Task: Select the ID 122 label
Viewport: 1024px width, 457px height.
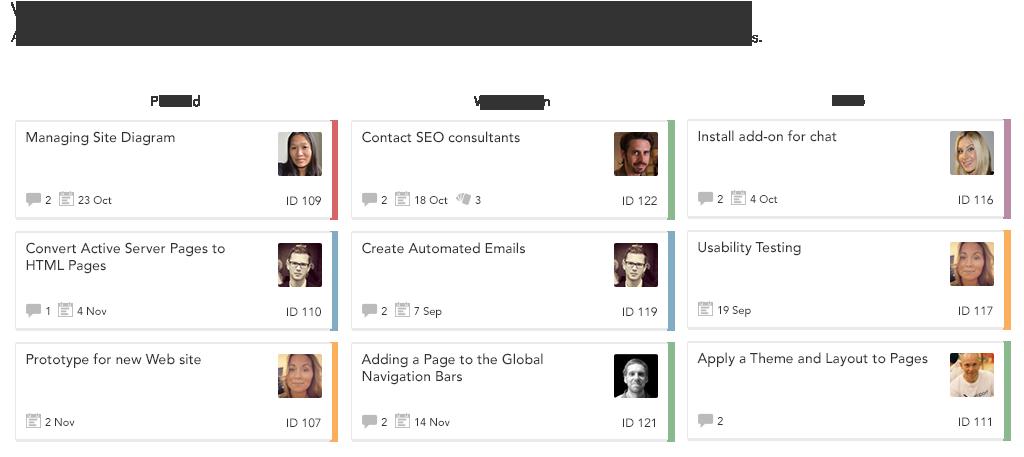Action: [x=639, y=201]
